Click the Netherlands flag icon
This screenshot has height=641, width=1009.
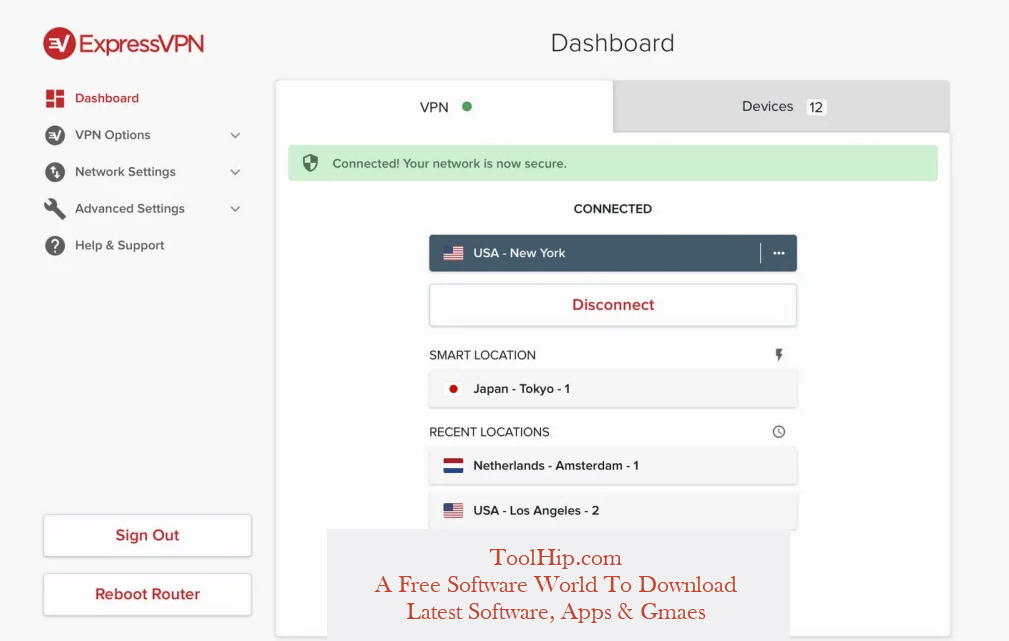453,465
